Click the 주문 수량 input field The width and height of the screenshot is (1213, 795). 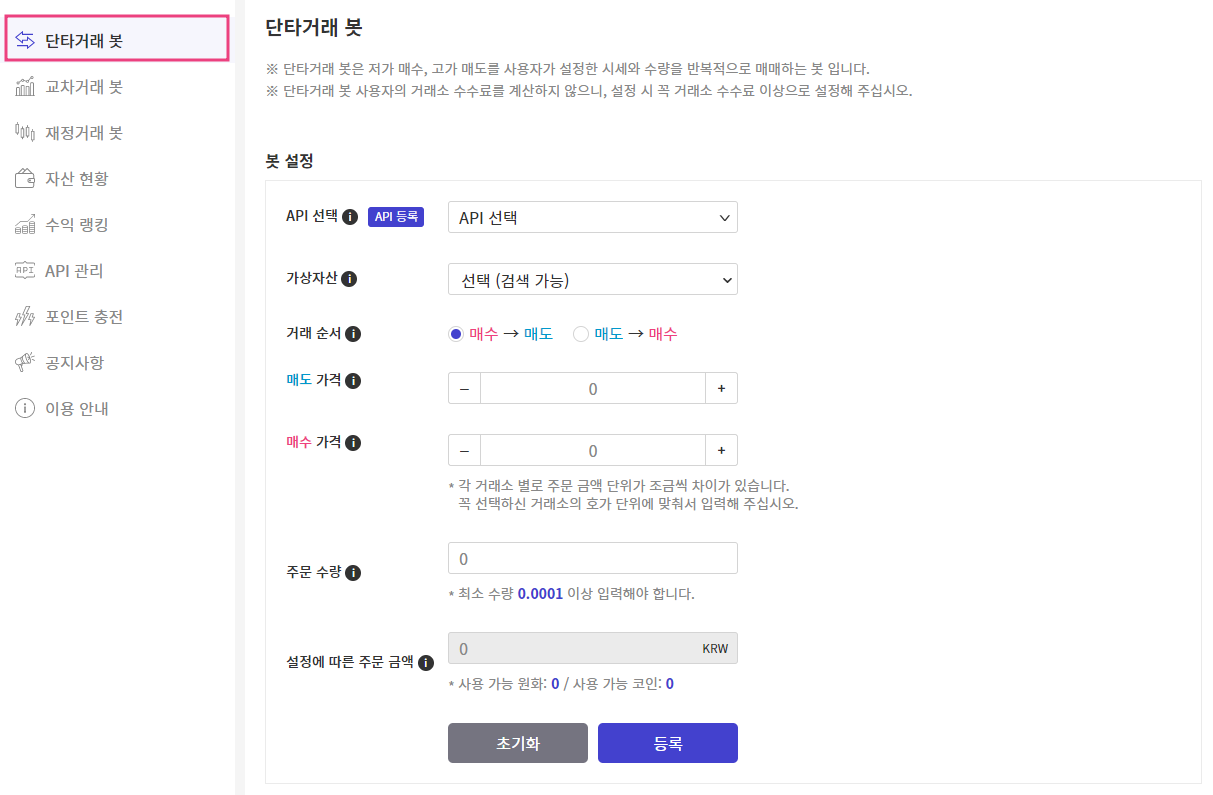click(593, 557)
